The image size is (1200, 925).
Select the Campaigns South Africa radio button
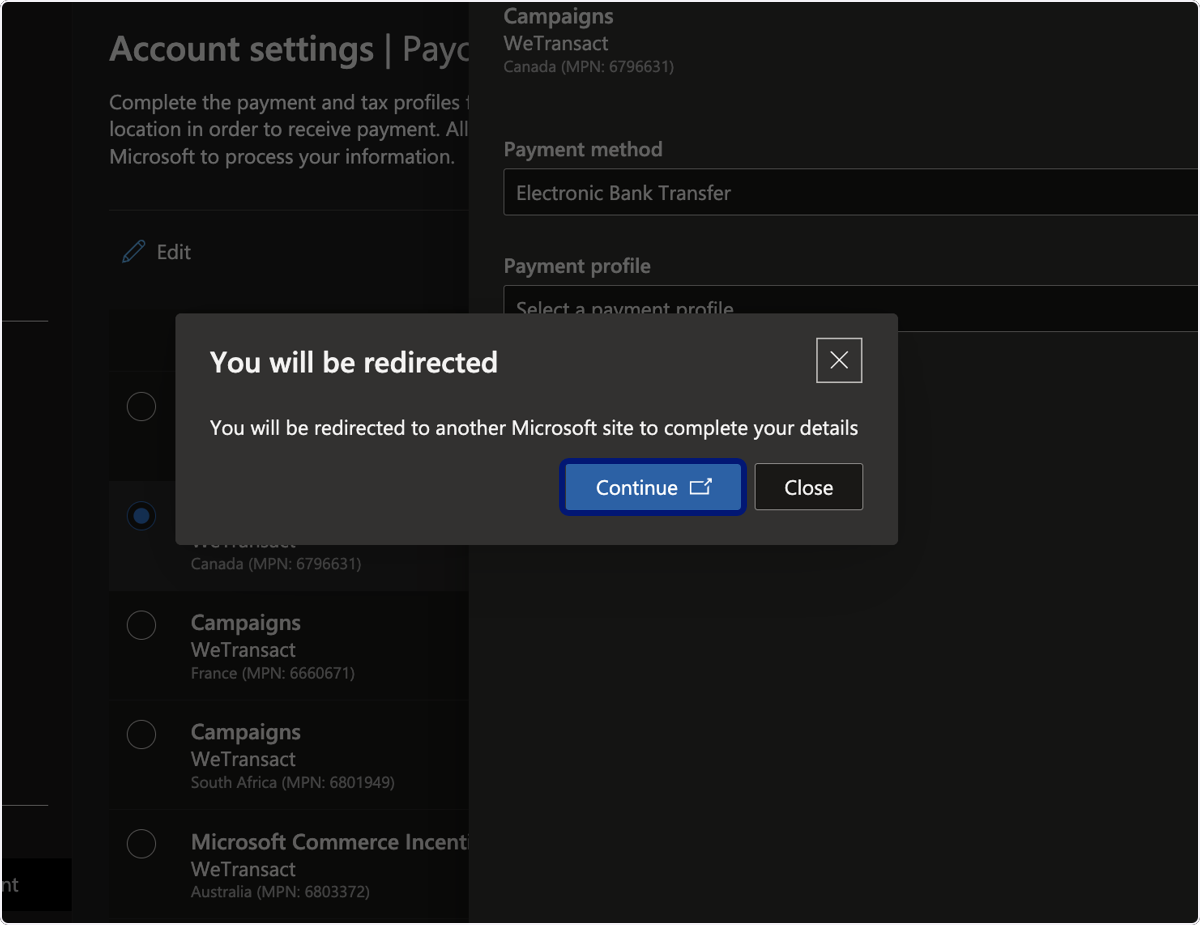point(141,735)
